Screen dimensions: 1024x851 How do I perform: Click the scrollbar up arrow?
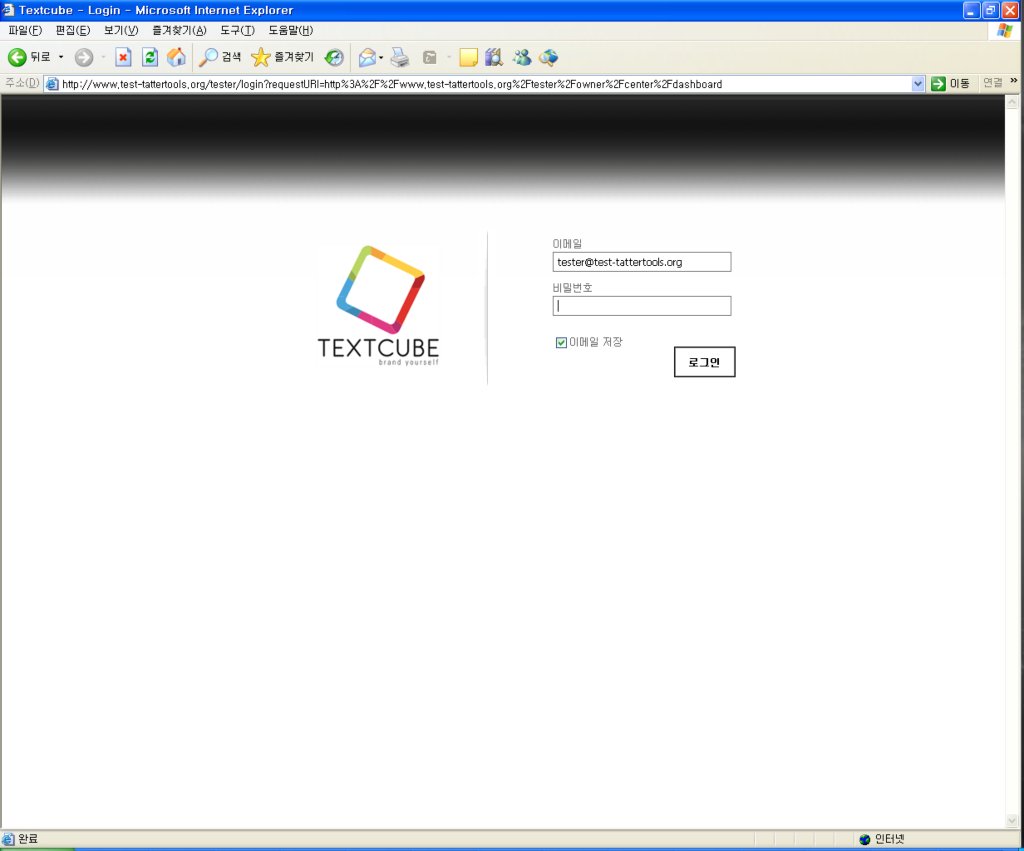[x=1012, y=102]
